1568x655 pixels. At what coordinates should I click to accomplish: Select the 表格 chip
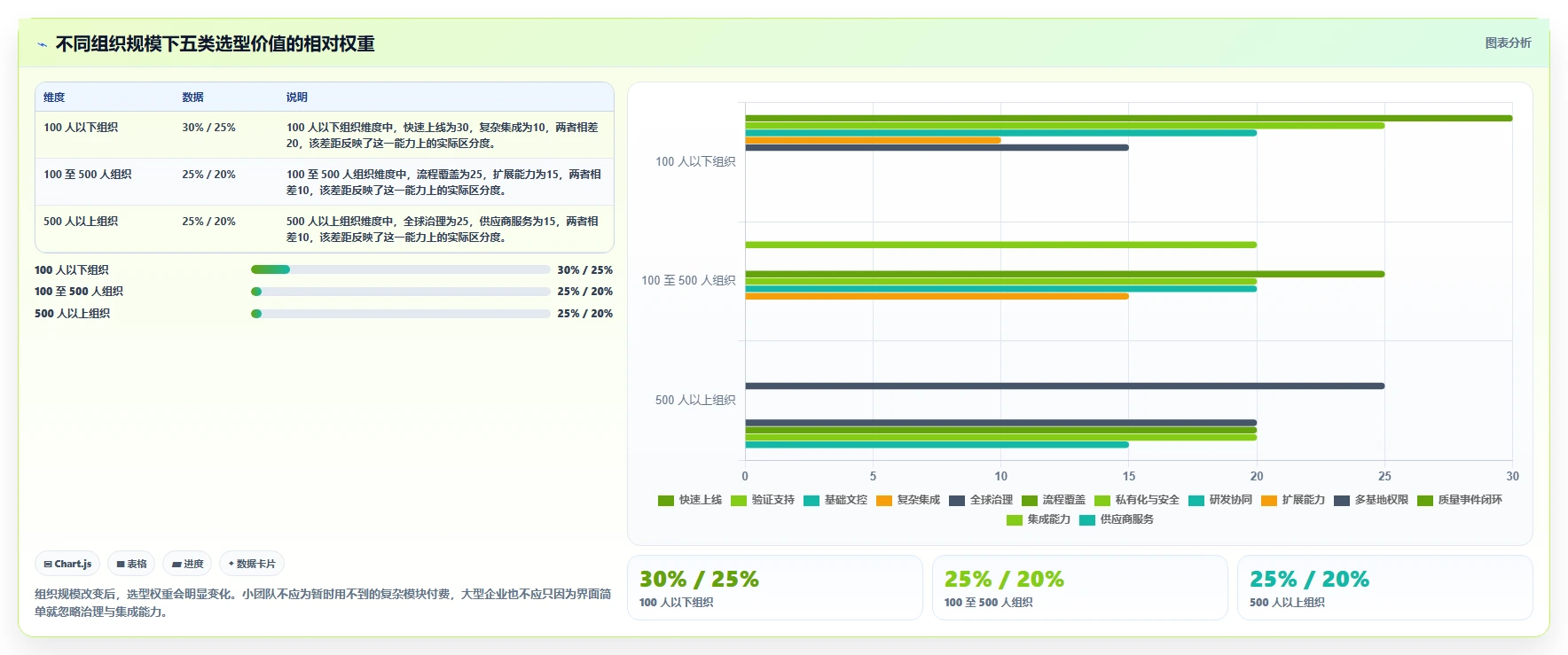[x=131, y=564]
